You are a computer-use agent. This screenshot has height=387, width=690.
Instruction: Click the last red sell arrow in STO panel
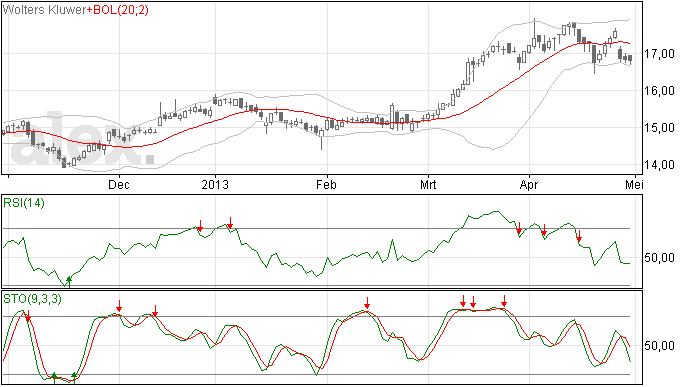[x=504, y=301]
